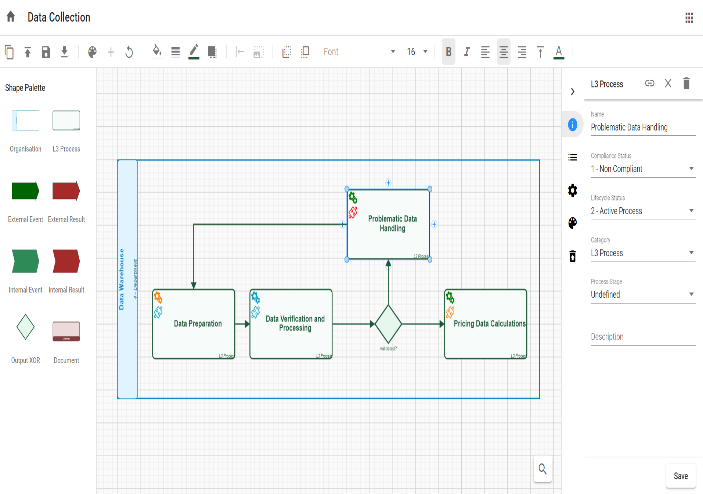Screen dimensions: 703x494
Task: Click the Save button
Action: [680, 476]
